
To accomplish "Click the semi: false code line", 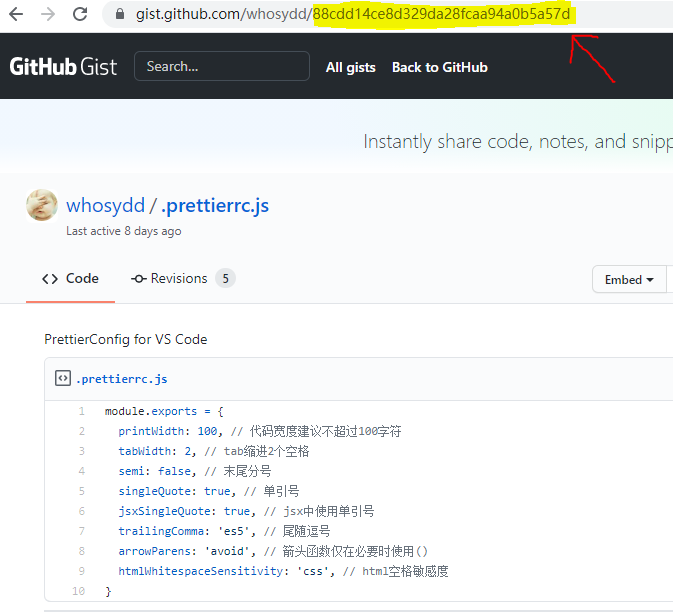I will coord(195,471).
